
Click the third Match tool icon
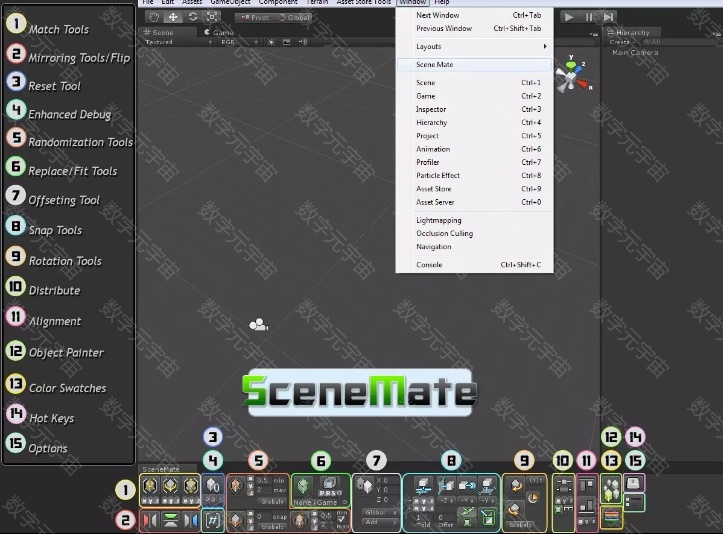point(190,486)
